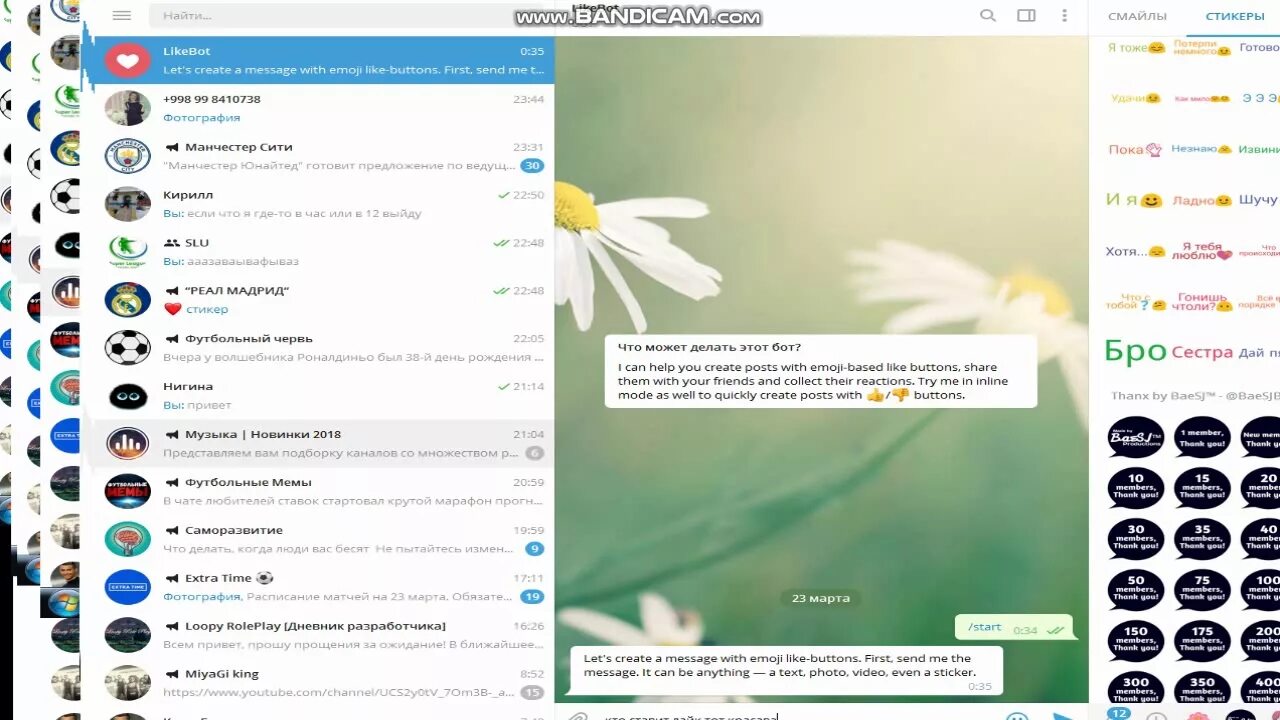Click the 'Фотография' preview under +998 99 8410738
This screenshot has height=720, width=1280.
(202, 117)
